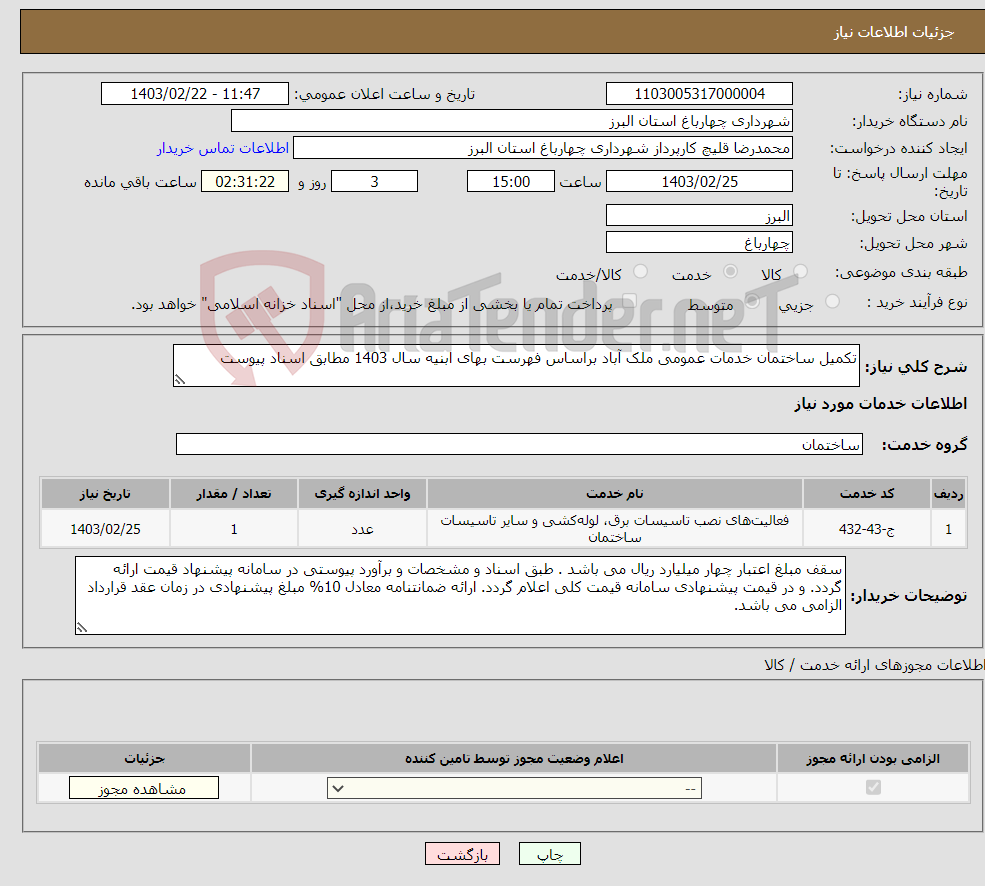The image size is (985, 886).
Task: Click the announcement date 1403/02/22 - 11:47 field
Action: [195, 94]
